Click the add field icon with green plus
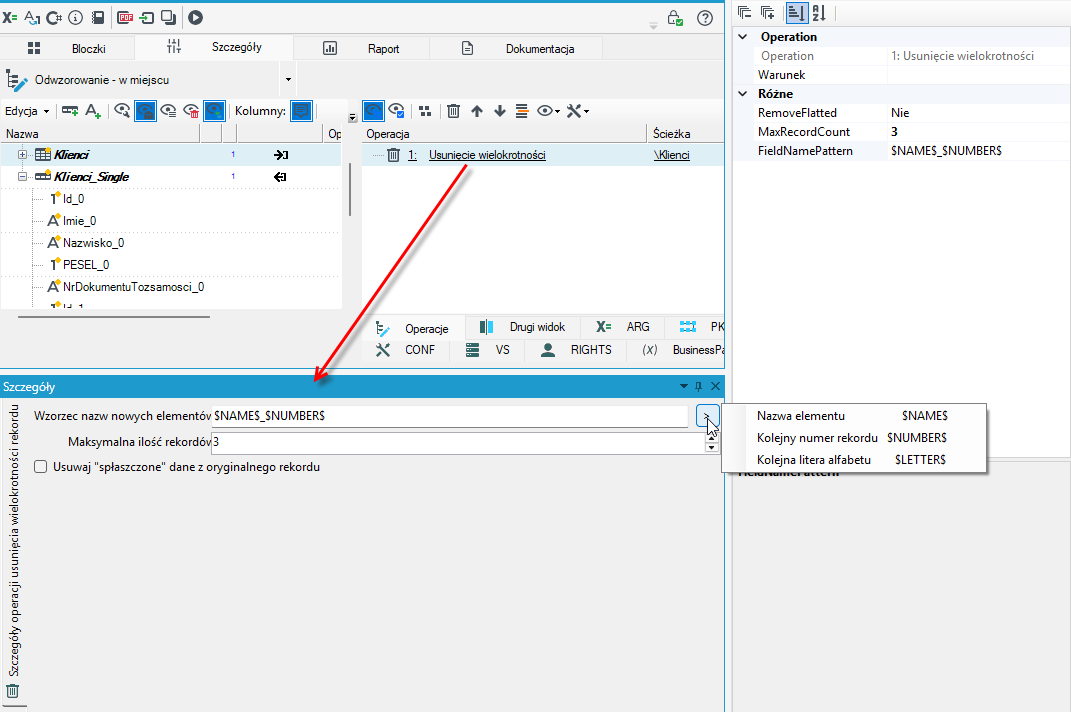This screenshot has width=1071, height=712. pos(70,111)
